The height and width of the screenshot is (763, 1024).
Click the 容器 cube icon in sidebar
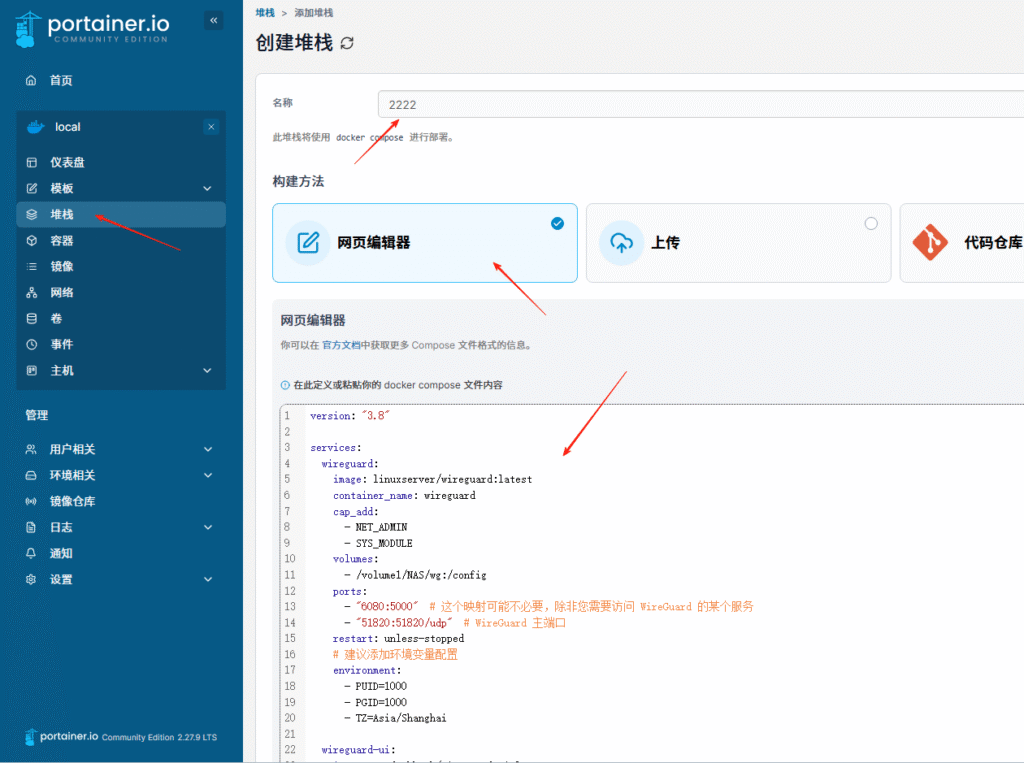click(x=31, y=241)
